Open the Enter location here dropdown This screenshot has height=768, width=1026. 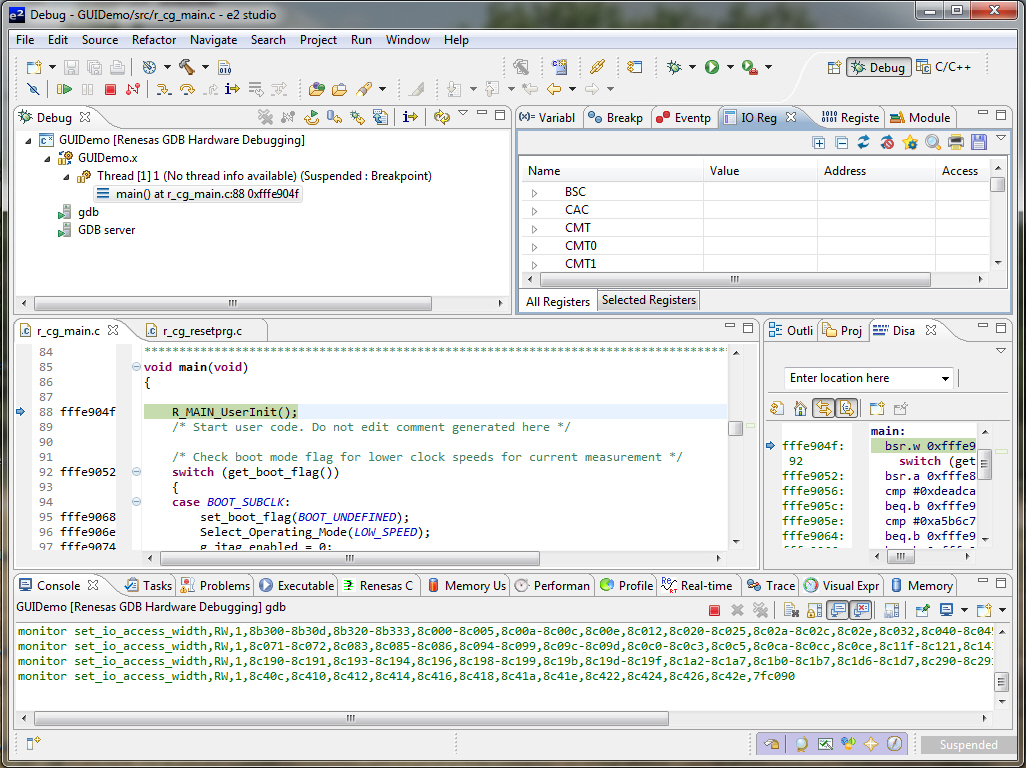[x=945, y=378]
